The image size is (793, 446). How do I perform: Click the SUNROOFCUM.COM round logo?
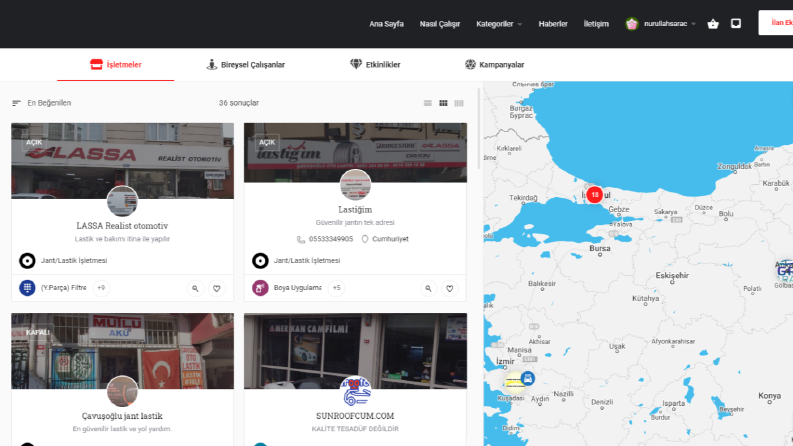click(355, 391)
